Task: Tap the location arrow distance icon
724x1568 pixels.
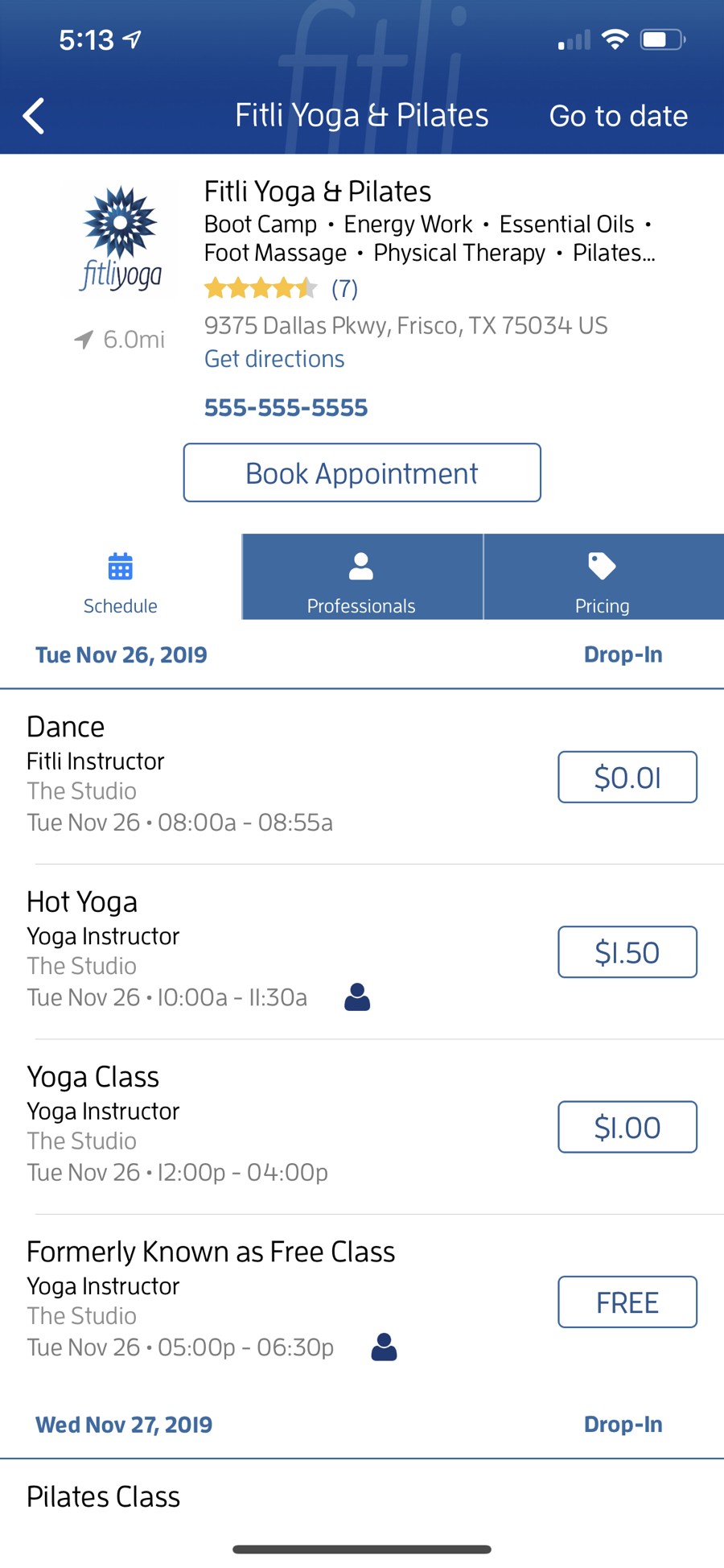Action: [x=84, y=340]
